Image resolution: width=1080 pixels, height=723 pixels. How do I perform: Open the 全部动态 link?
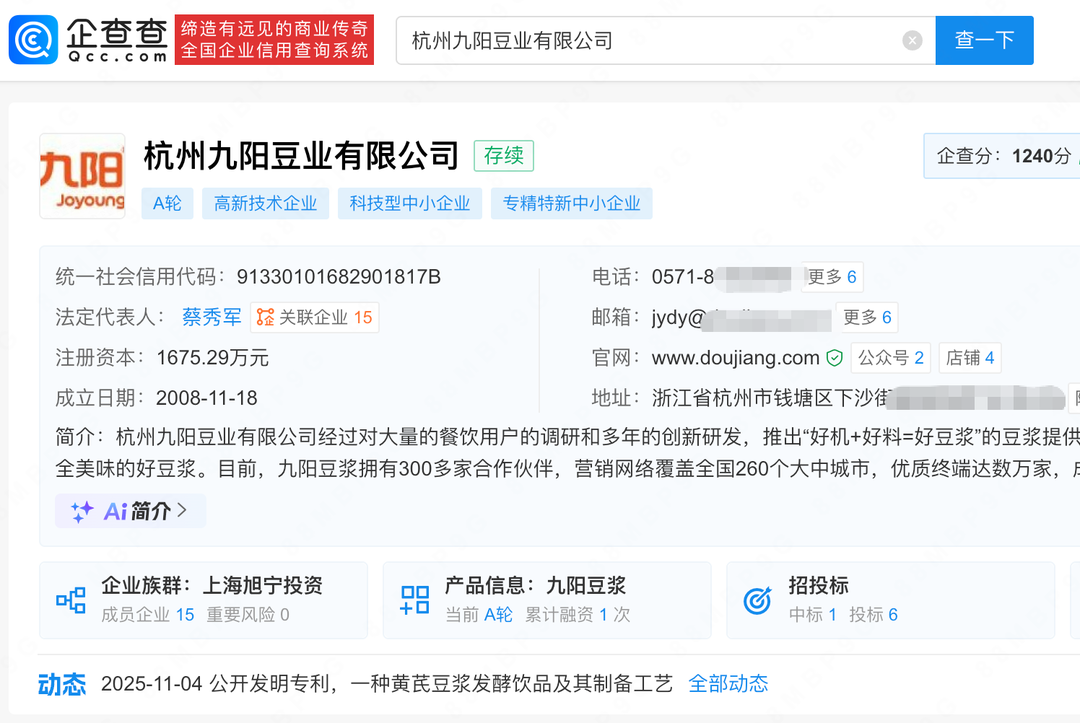[728, 684]
